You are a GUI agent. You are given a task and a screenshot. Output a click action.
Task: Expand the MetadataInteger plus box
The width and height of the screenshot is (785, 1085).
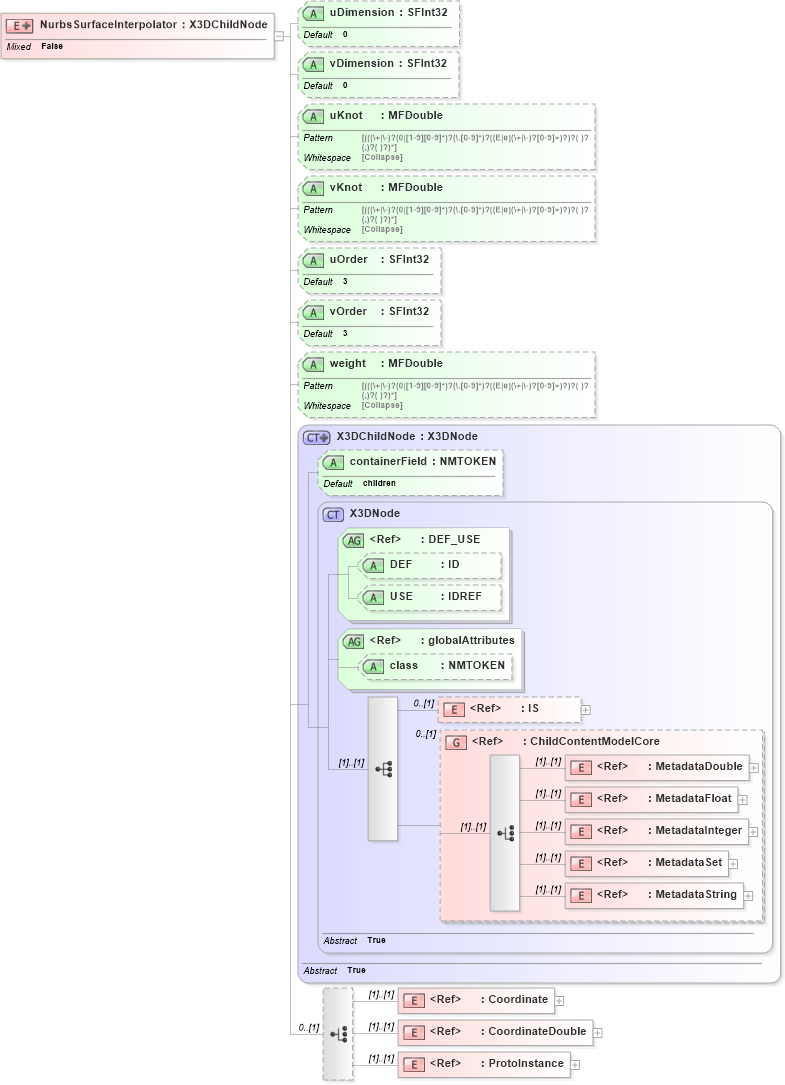[x=753, y=832]
